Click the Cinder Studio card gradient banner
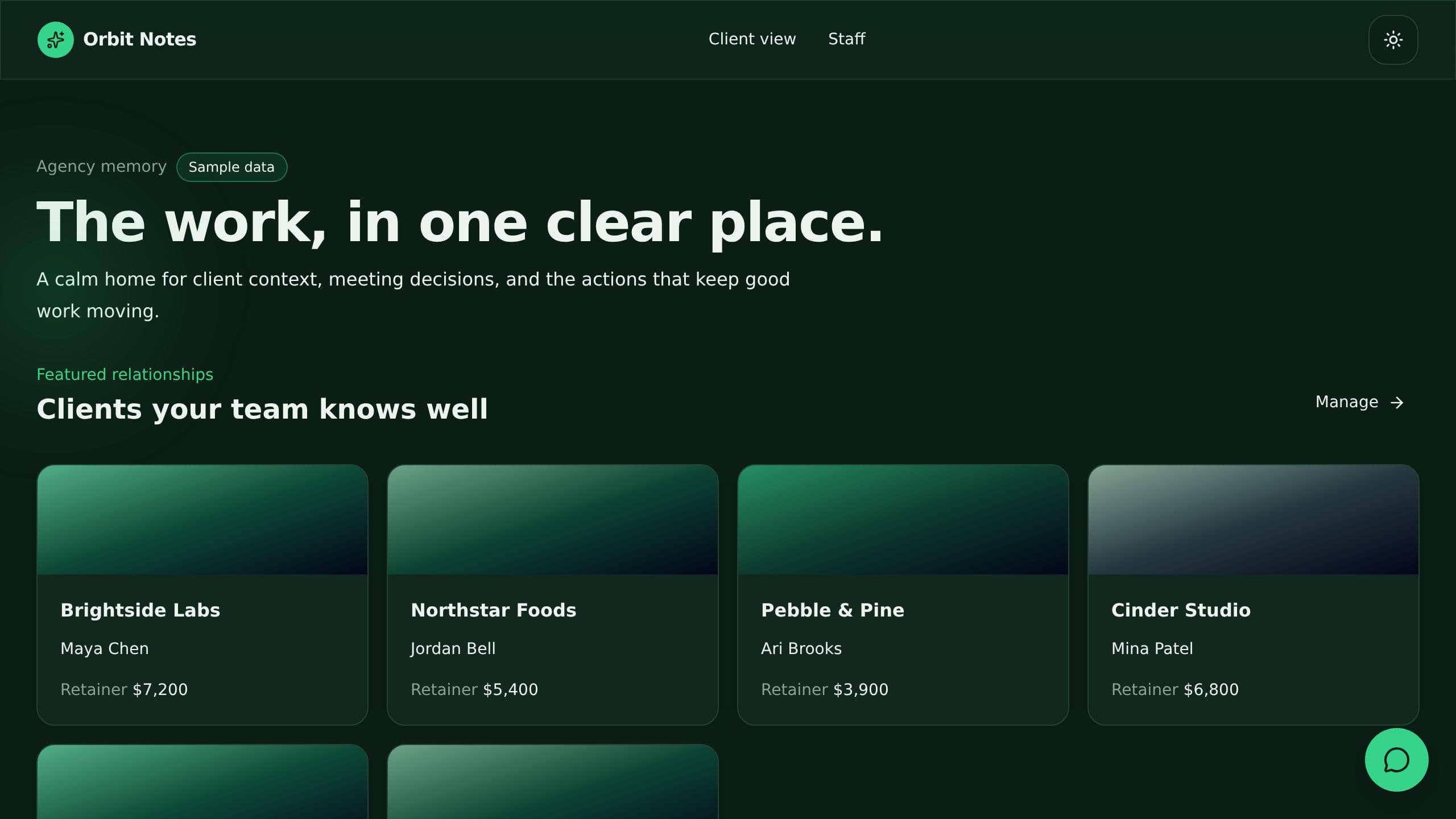1456x819 pixels. 1254,520
